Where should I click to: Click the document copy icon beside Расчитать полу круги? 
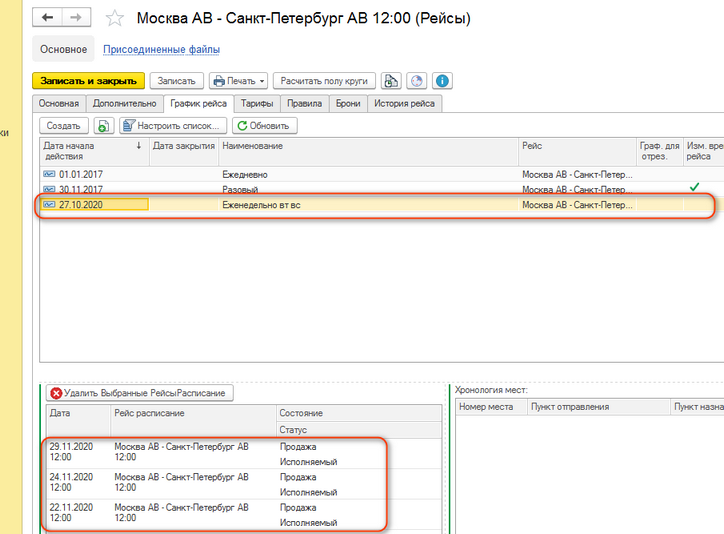[391, 81]
